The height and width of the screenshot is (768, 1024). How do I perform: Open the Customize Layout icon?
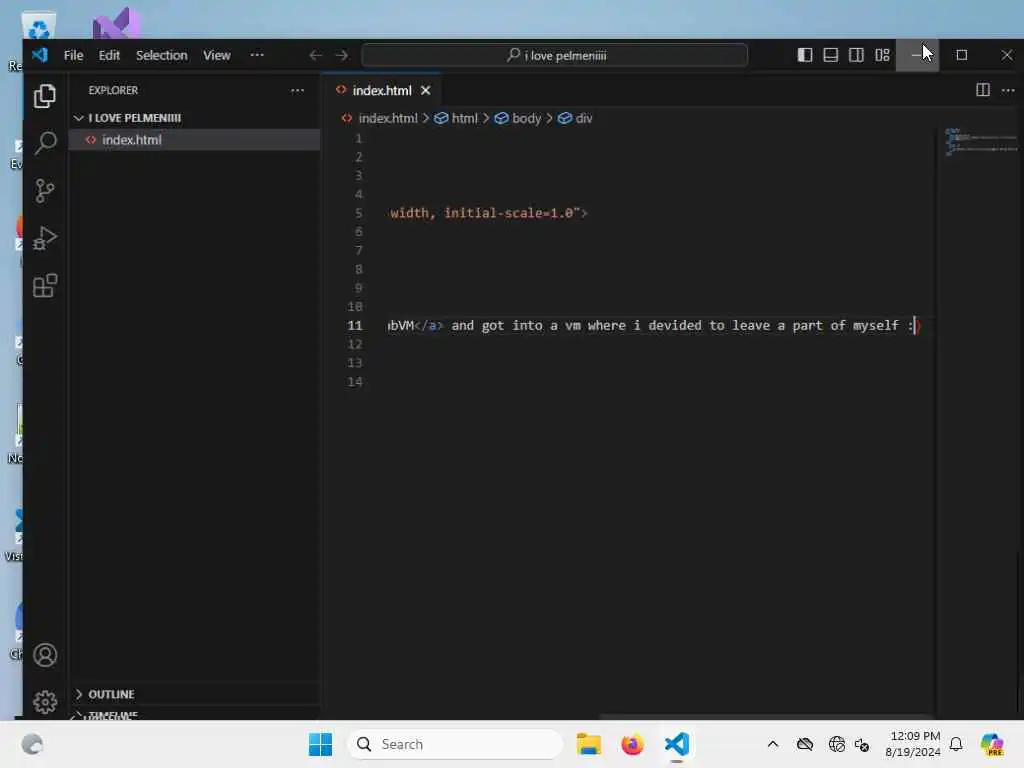pos(882,56)
